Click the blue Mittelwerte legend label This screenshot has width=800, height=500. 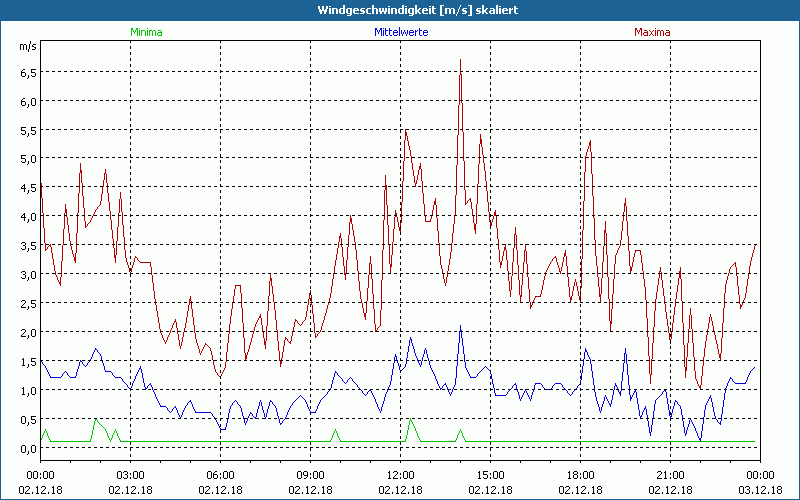coord(400,32)
